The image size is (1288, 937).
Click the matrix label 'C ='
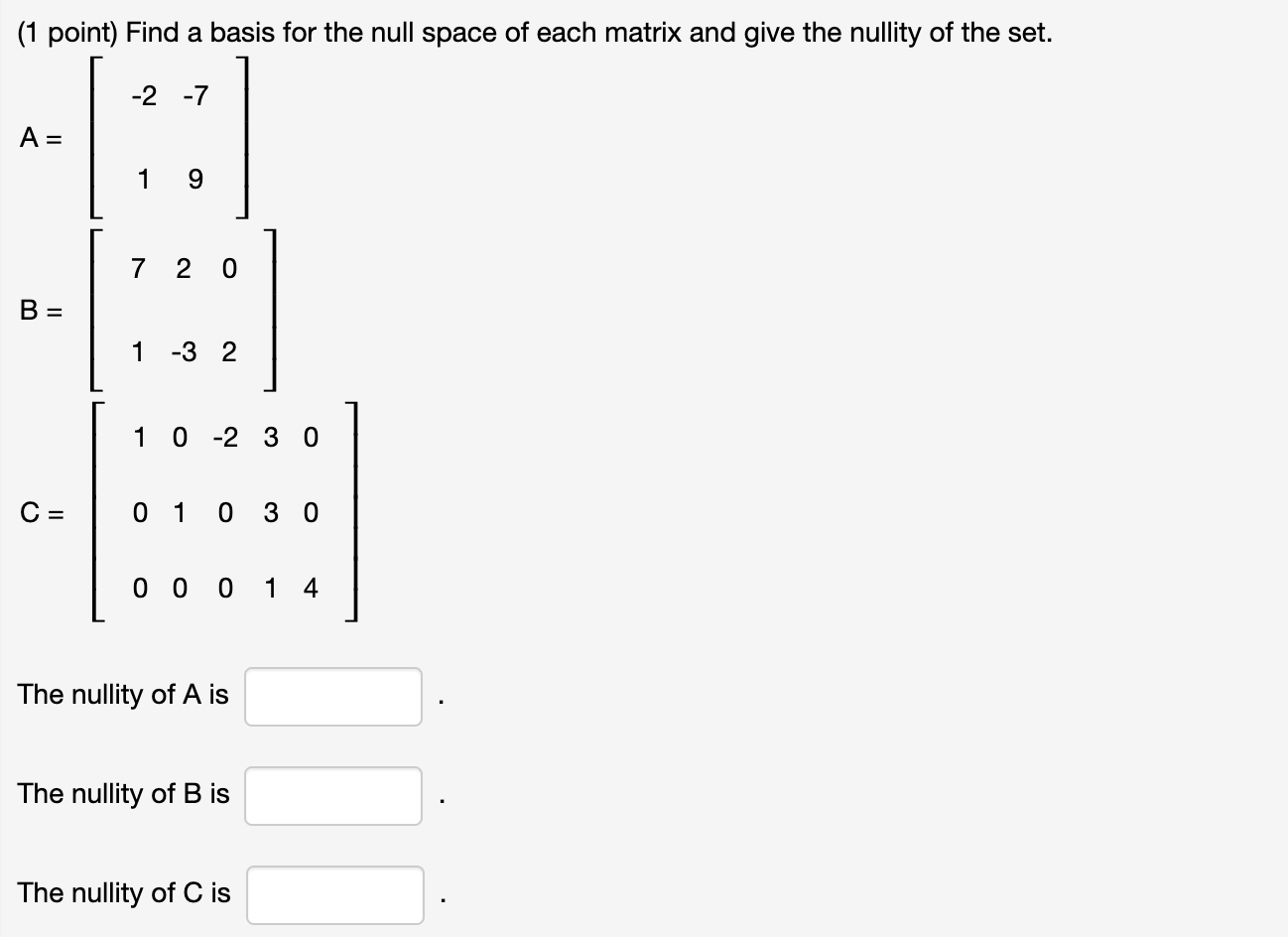(43, 514)
